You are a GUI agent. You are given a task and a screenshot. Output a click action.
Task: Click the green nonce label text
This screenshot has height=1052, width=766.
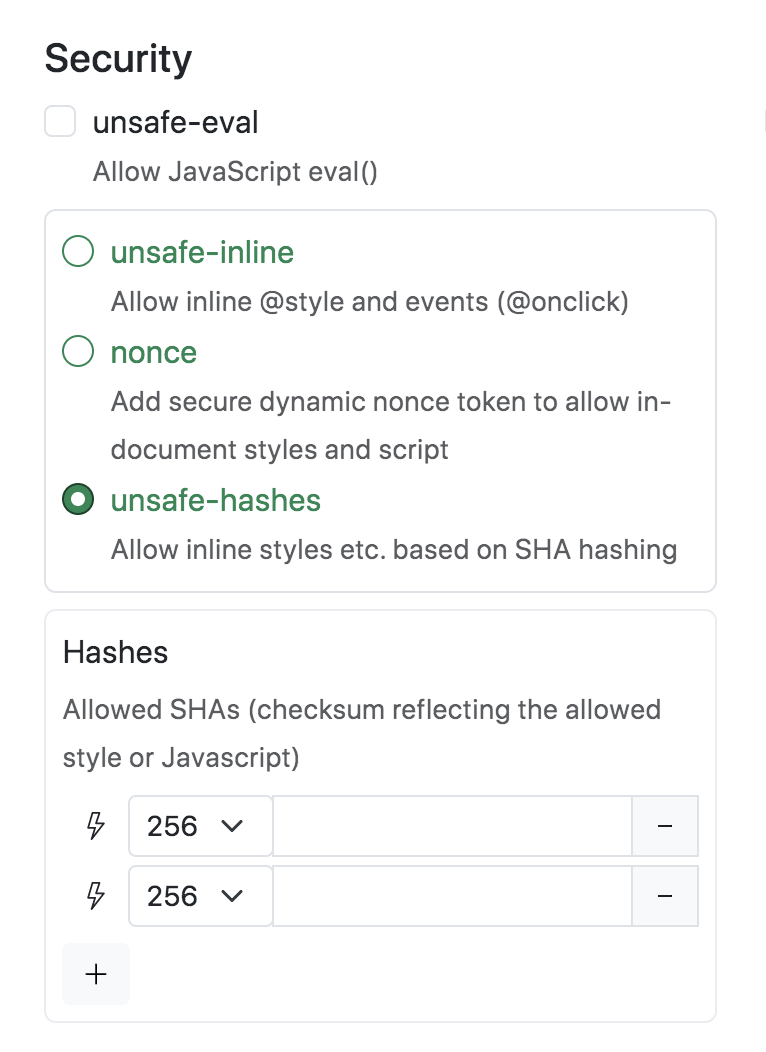click(x=154, y=352)
